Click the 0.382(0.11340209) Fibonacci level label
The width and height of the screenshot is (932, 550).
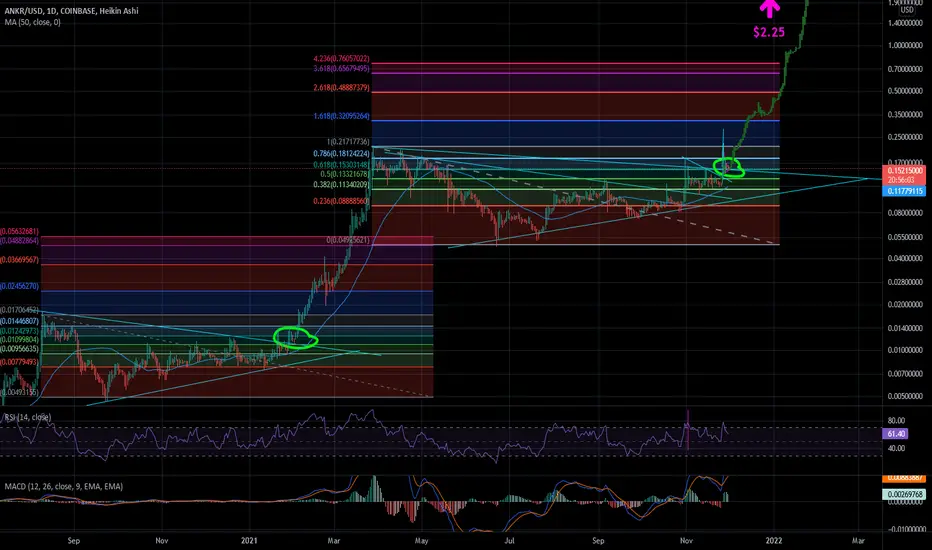click(x=341, y=186)
